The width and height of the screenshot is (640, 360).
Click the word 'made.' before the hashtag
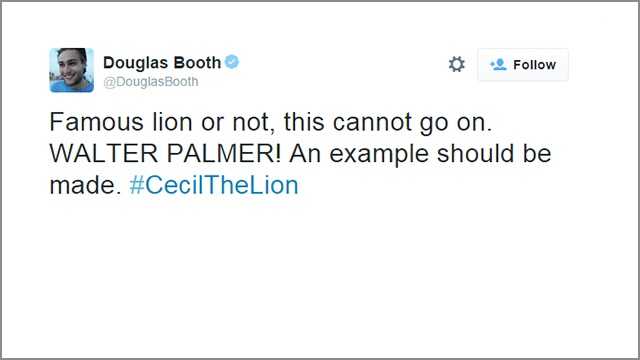[85, 185]
